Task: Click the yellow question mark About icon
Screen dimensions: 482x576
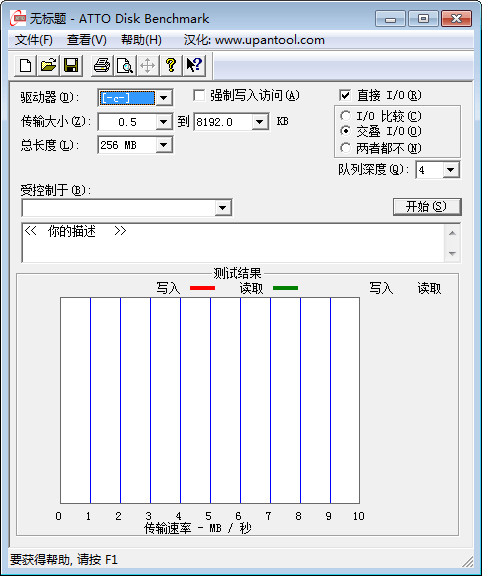Action: click(171, 66)
